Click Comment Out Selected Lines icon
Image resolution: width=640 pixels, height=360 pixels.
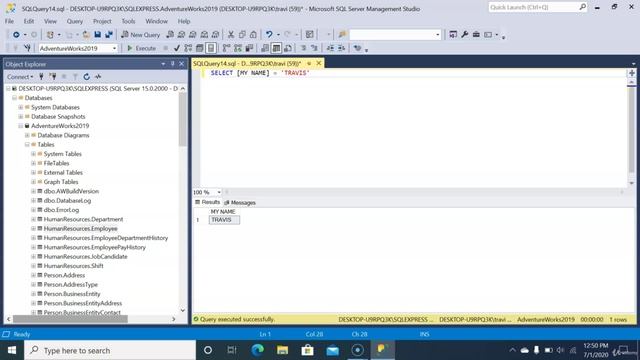point(303,48)
